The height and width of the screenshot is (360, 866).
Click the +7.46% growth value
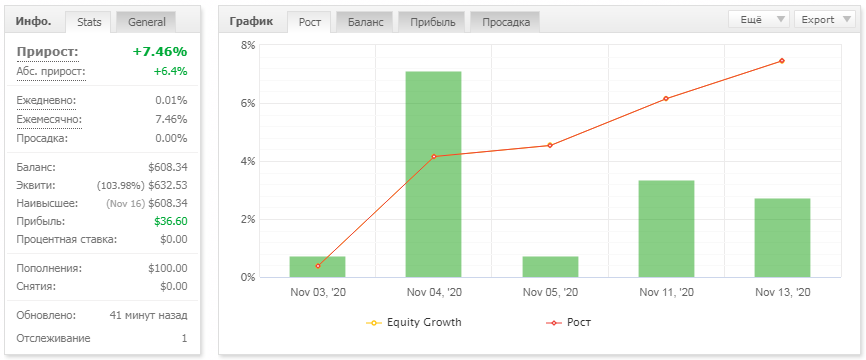click(160, 52)
